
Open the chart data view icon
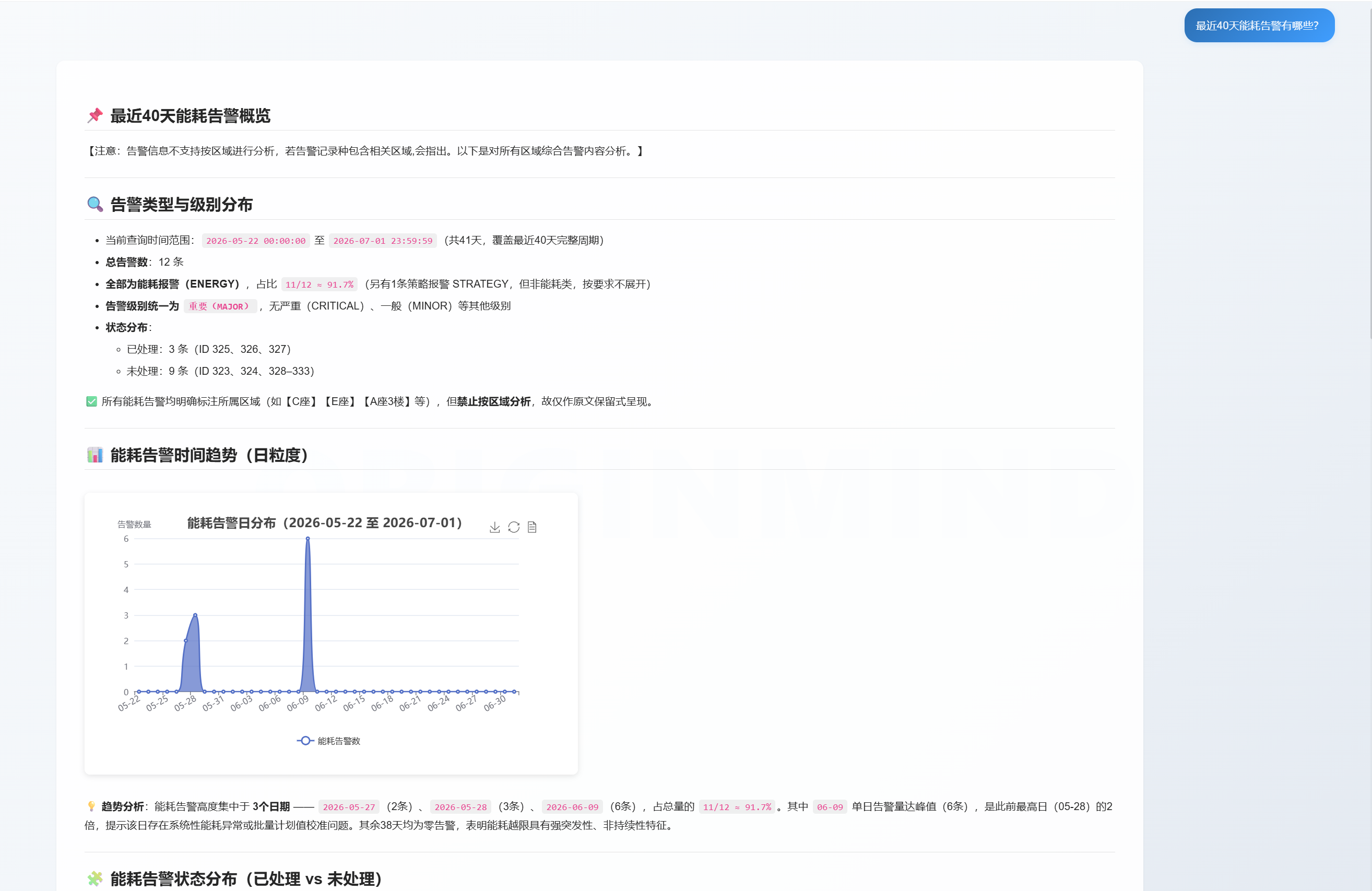pyautogui.click(x=532, y=527)
